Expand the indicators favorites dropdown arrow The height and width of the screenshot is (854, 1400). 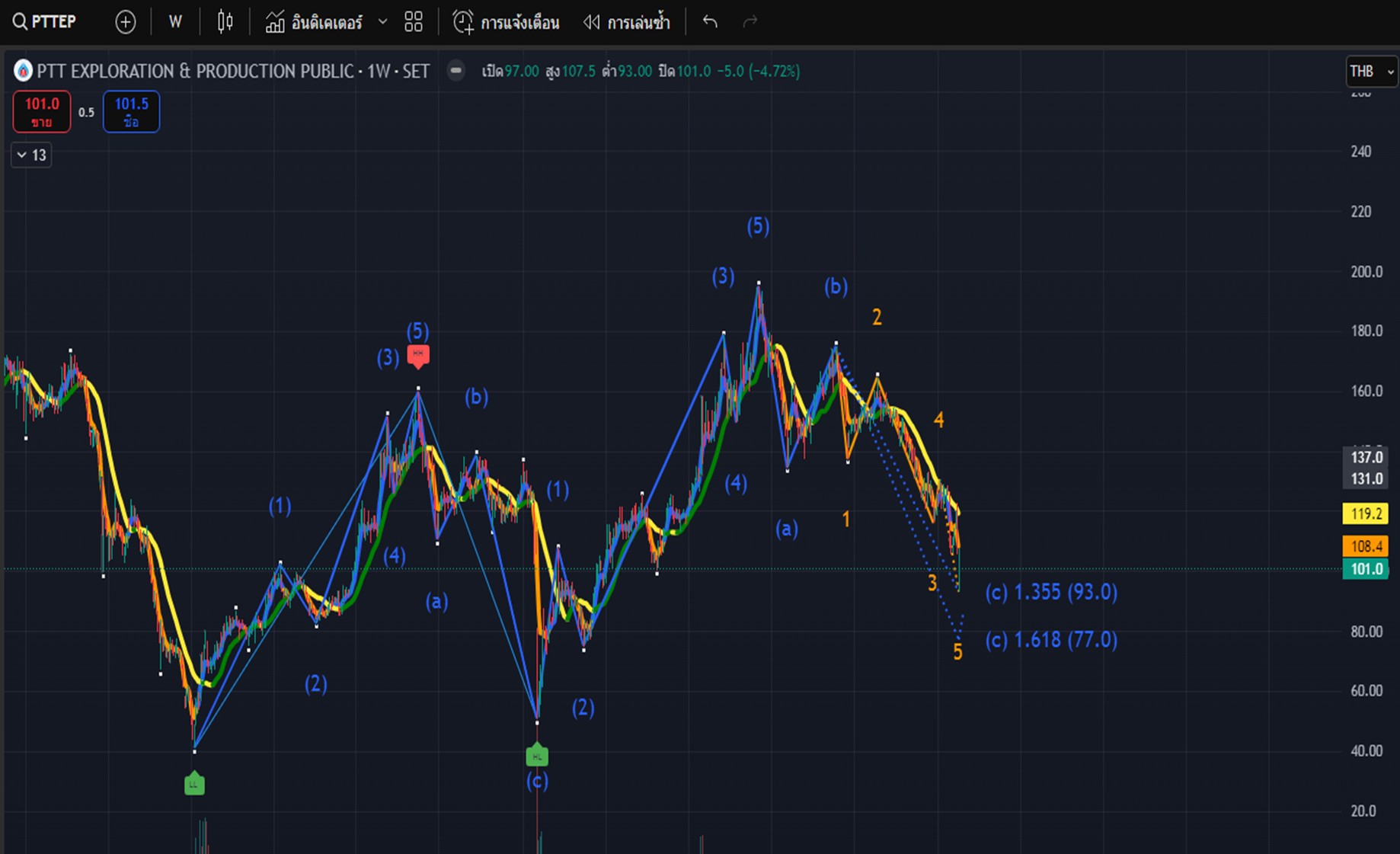(x=383, y=22)
